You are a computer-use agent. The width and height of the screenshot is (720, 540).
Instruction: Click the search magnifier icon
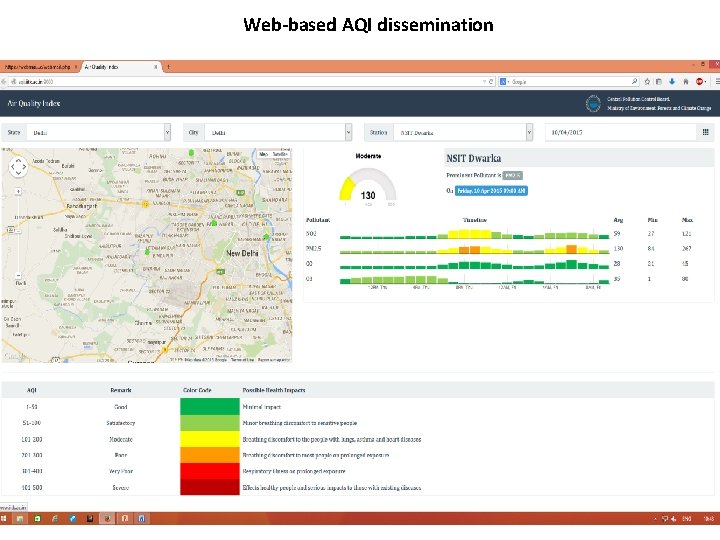coord(635,81)
